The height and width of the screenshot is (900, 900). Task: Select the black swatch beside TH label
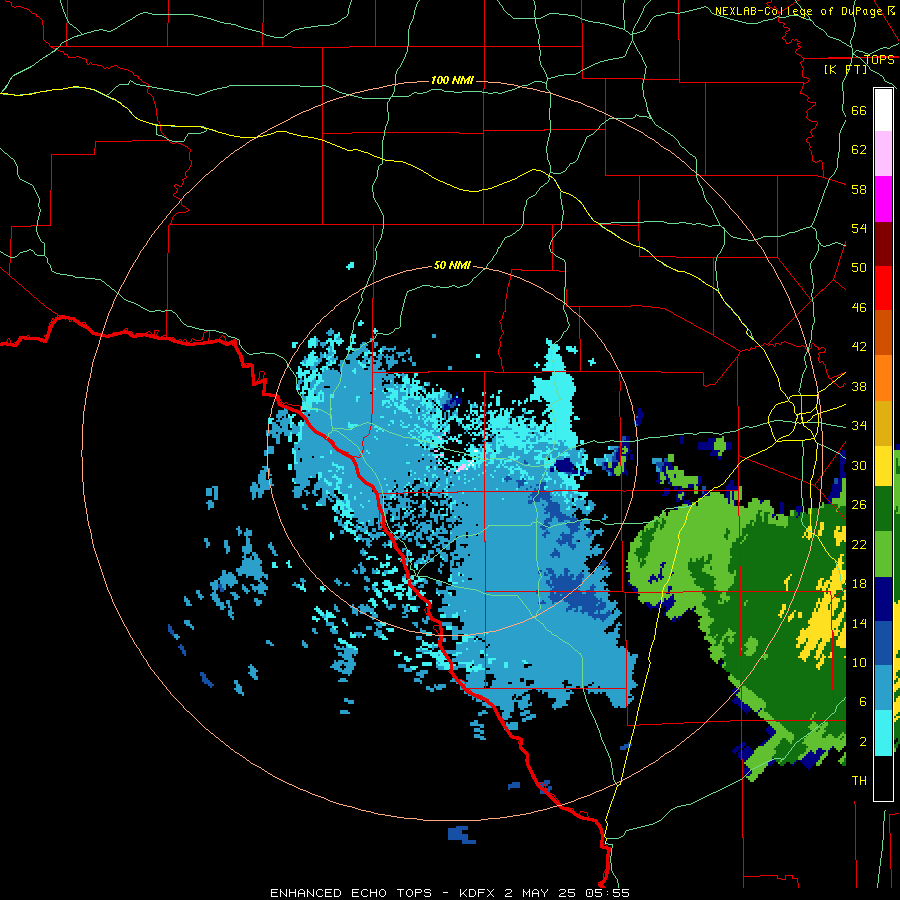(883, 778)
